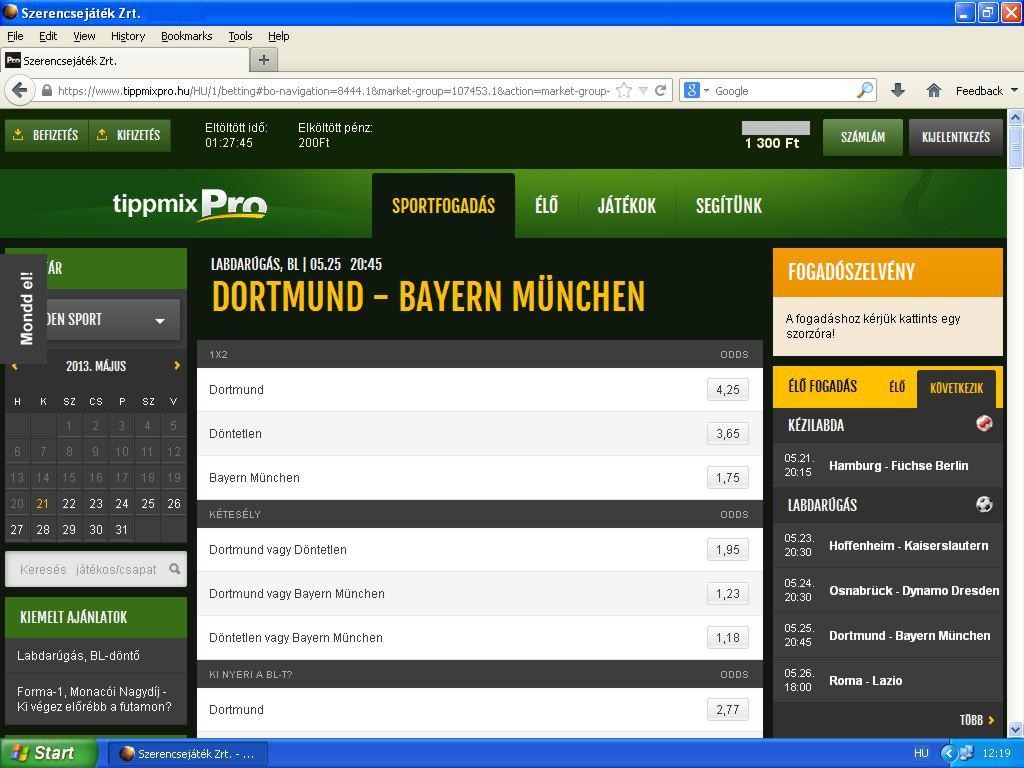Switch to the Sportfogadás tab
This screenshot has width=1024, height=768.
(443, 206)
